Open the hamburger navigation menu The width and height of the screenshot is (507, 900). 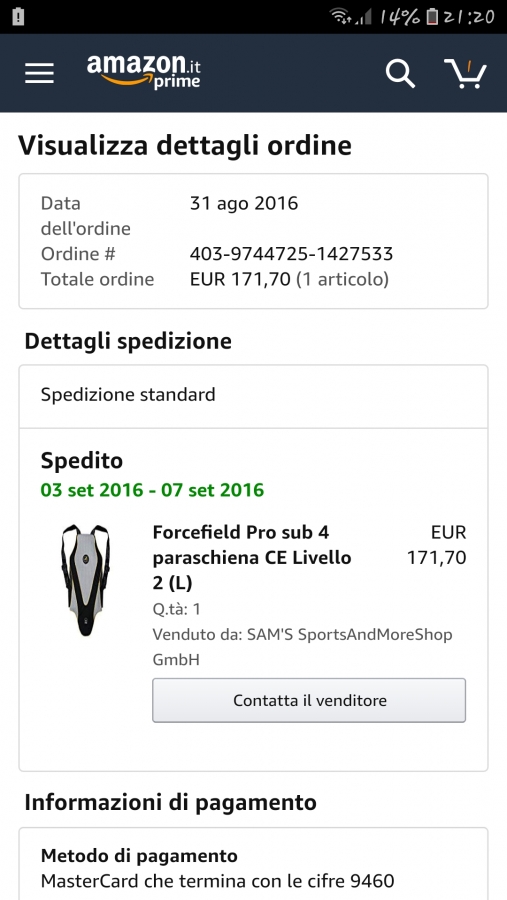pyautogui.click(x=39, y=73)
